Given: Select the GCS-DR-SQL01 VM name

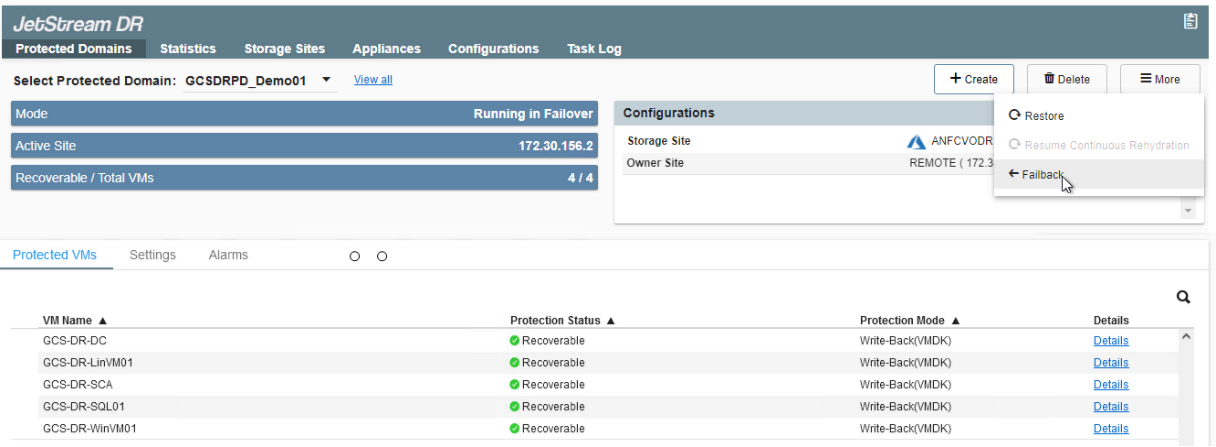Looking at the screenshot, I should [x=83, y=407].
